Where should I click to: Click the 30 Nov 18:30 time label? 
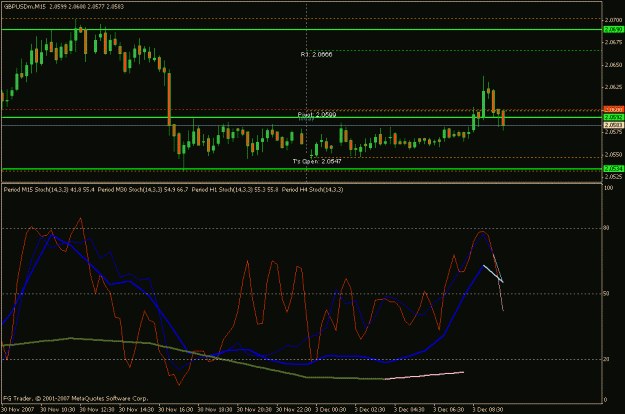215,410
